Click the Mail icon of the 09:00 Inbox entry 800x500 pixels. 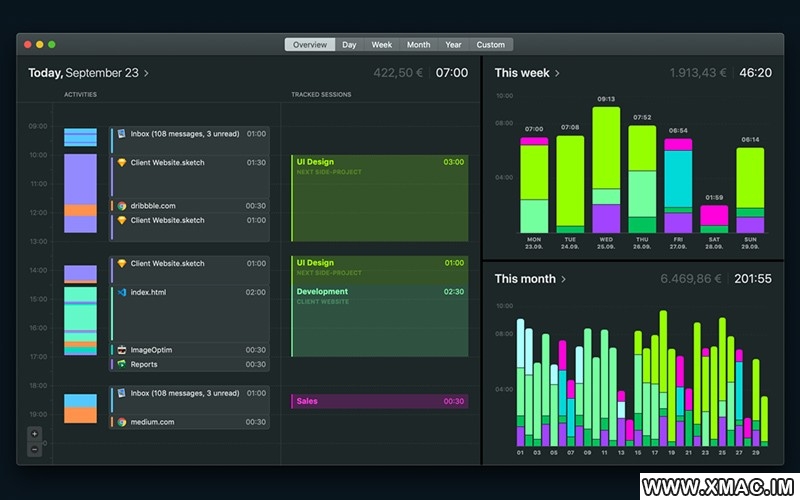click(x=121, y=133)
